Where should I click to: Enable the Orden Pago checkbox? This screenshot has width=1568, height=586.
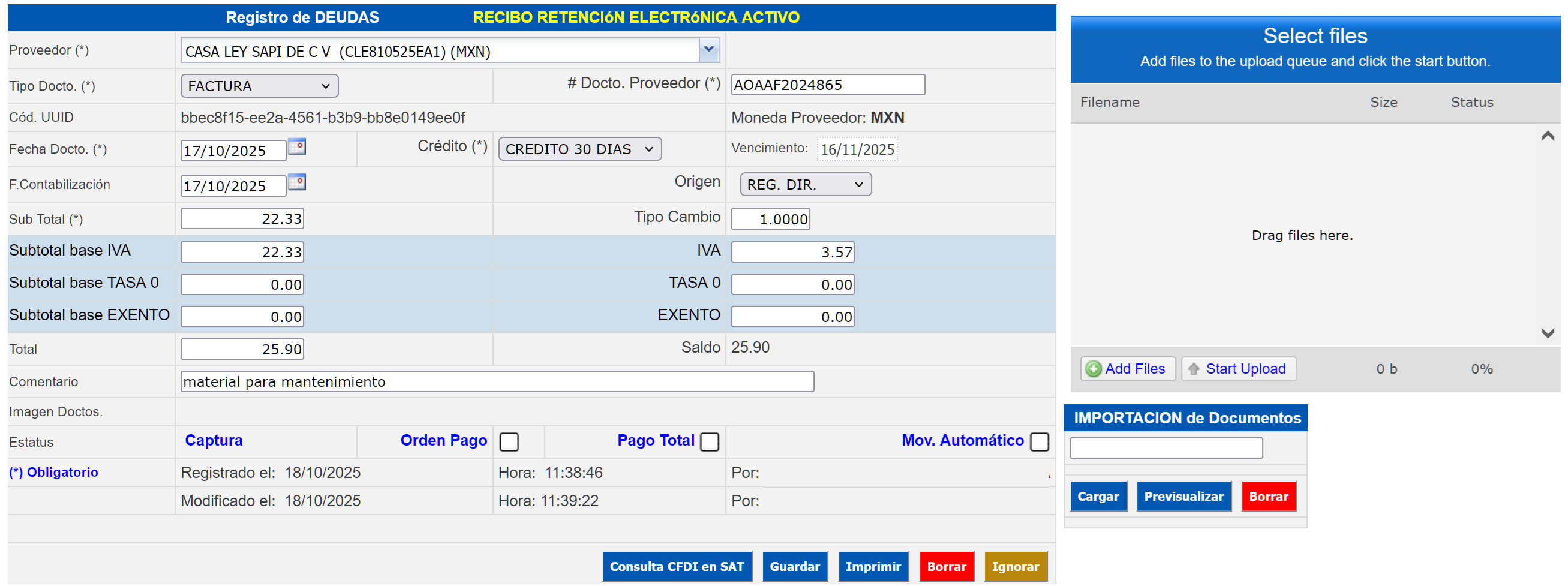click(x=509, y=442)
